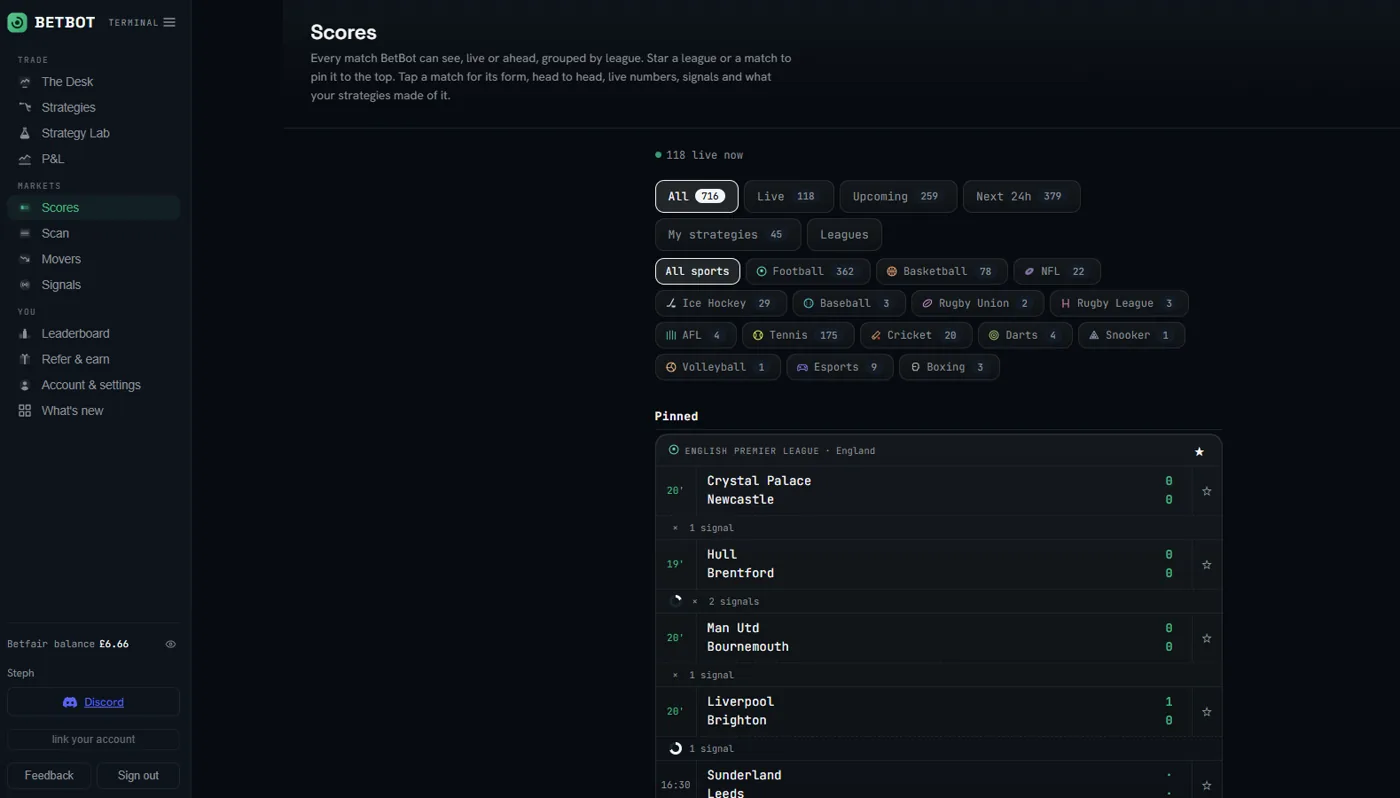
Task: Select the Upcoming filter tab
Action: [x=898, y=196]
